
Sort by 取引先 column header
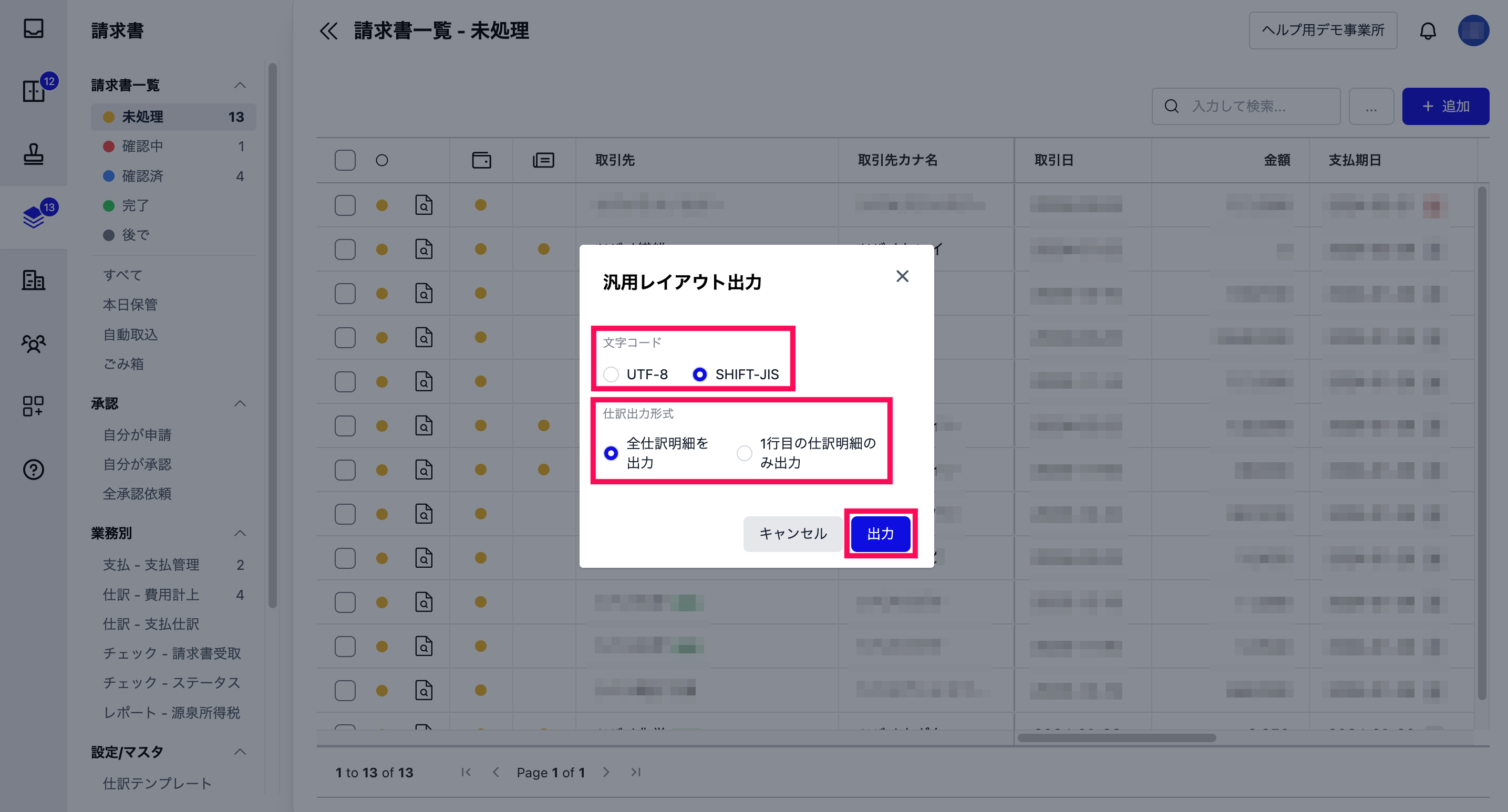[x=615, y=160]
